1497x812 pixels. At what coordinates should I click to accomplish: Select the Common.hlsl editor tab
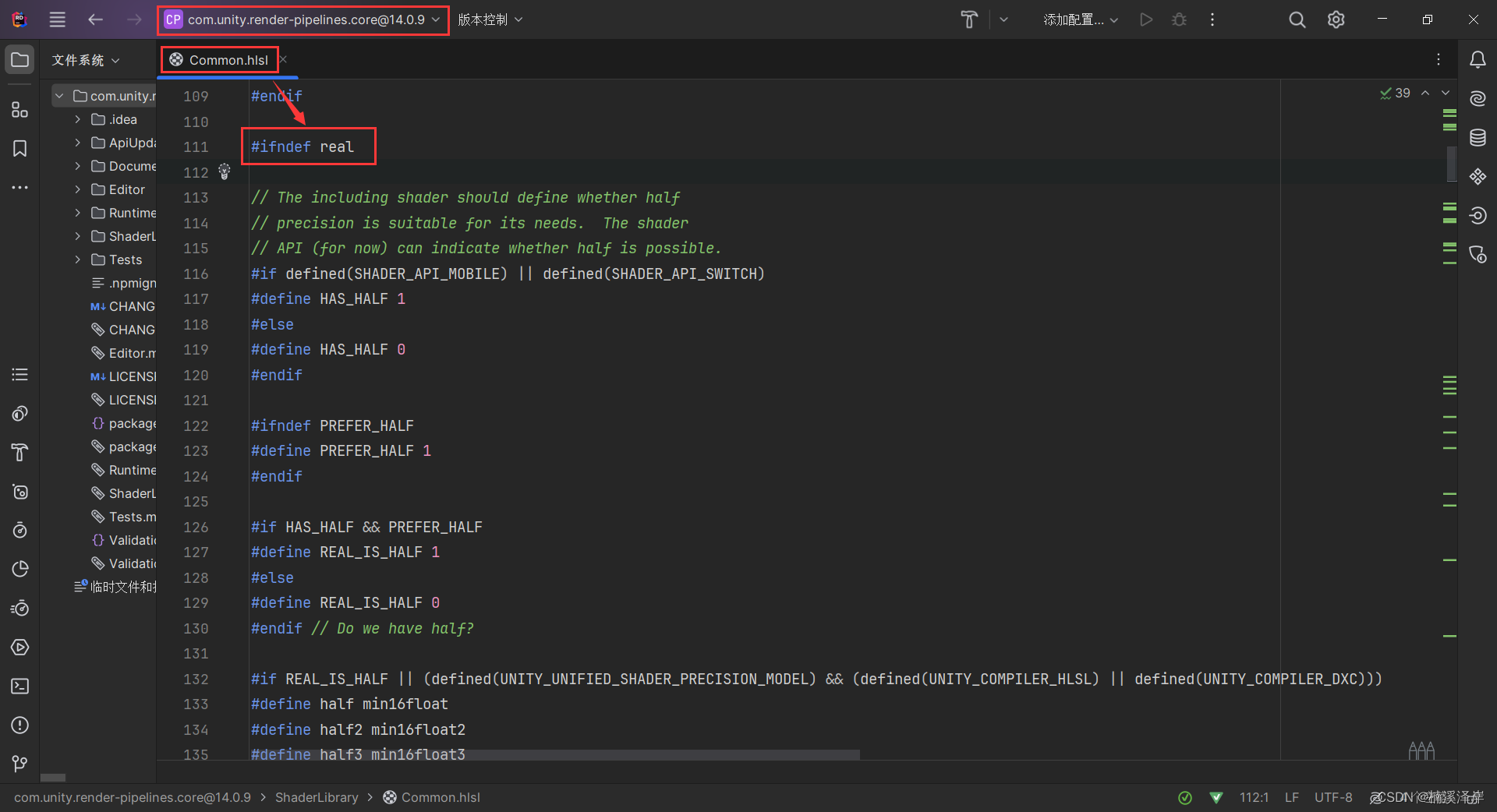pyautogui.click(x=219, y=60)
